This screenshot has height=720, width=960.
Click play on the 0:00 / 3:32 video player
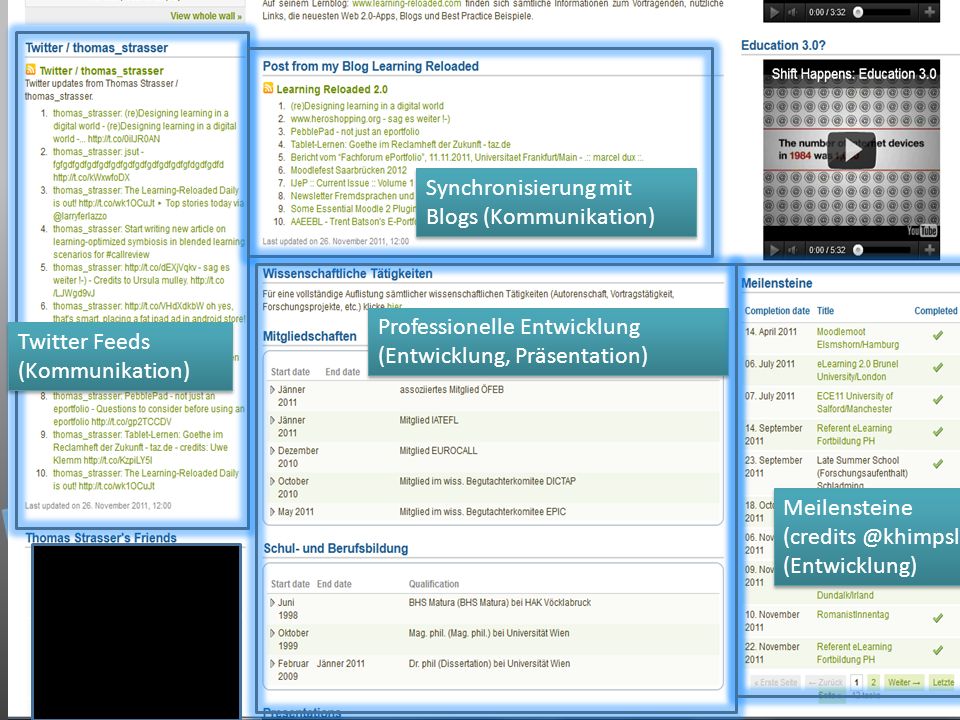tap(775, 12)
